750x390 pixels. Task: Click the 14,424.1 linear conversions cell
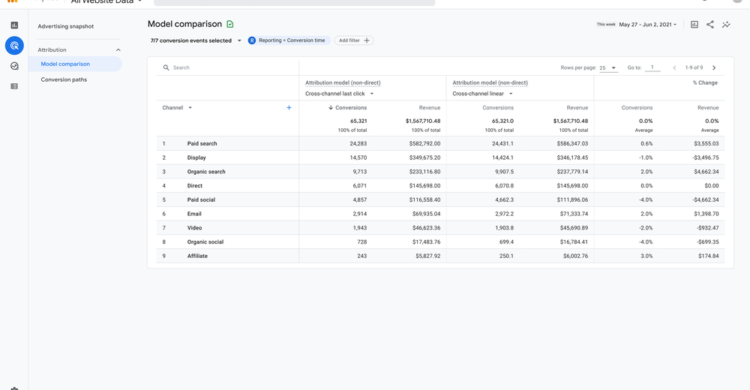click(503, 157)
